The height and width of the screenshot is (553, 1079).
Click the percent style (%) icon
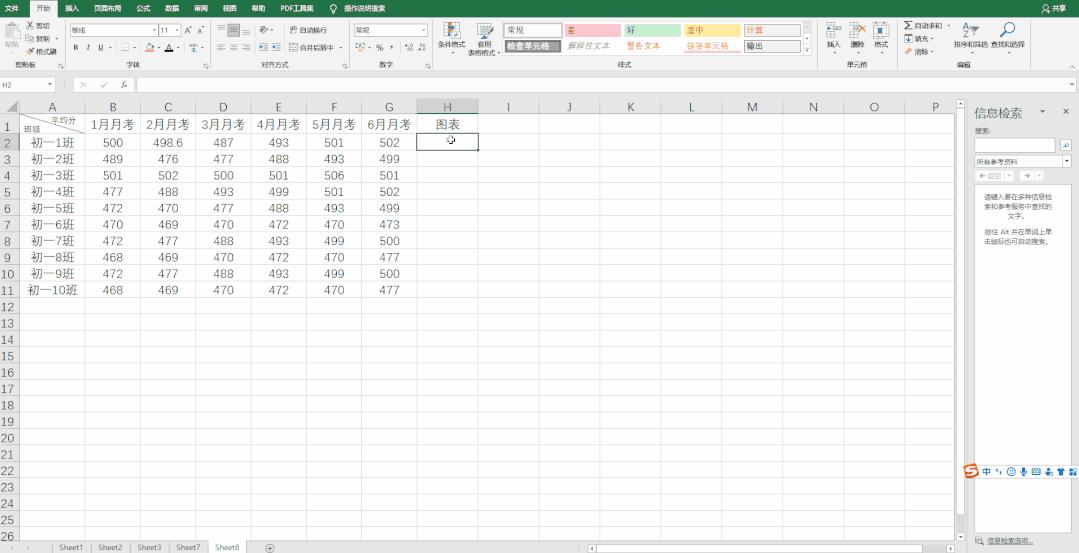pyautogui.click(x=379, y=47)
